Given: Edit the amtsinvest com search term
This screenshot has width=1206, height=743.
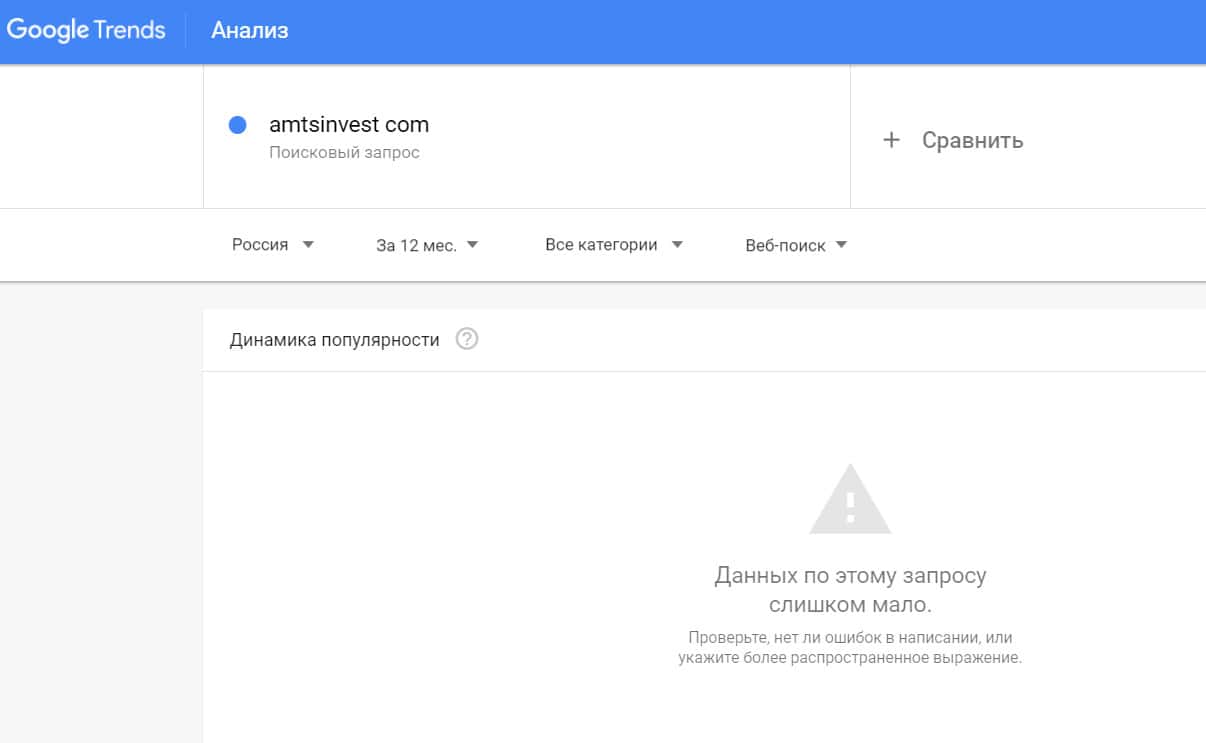Looking at the screenshot, I should pos(349,125).
